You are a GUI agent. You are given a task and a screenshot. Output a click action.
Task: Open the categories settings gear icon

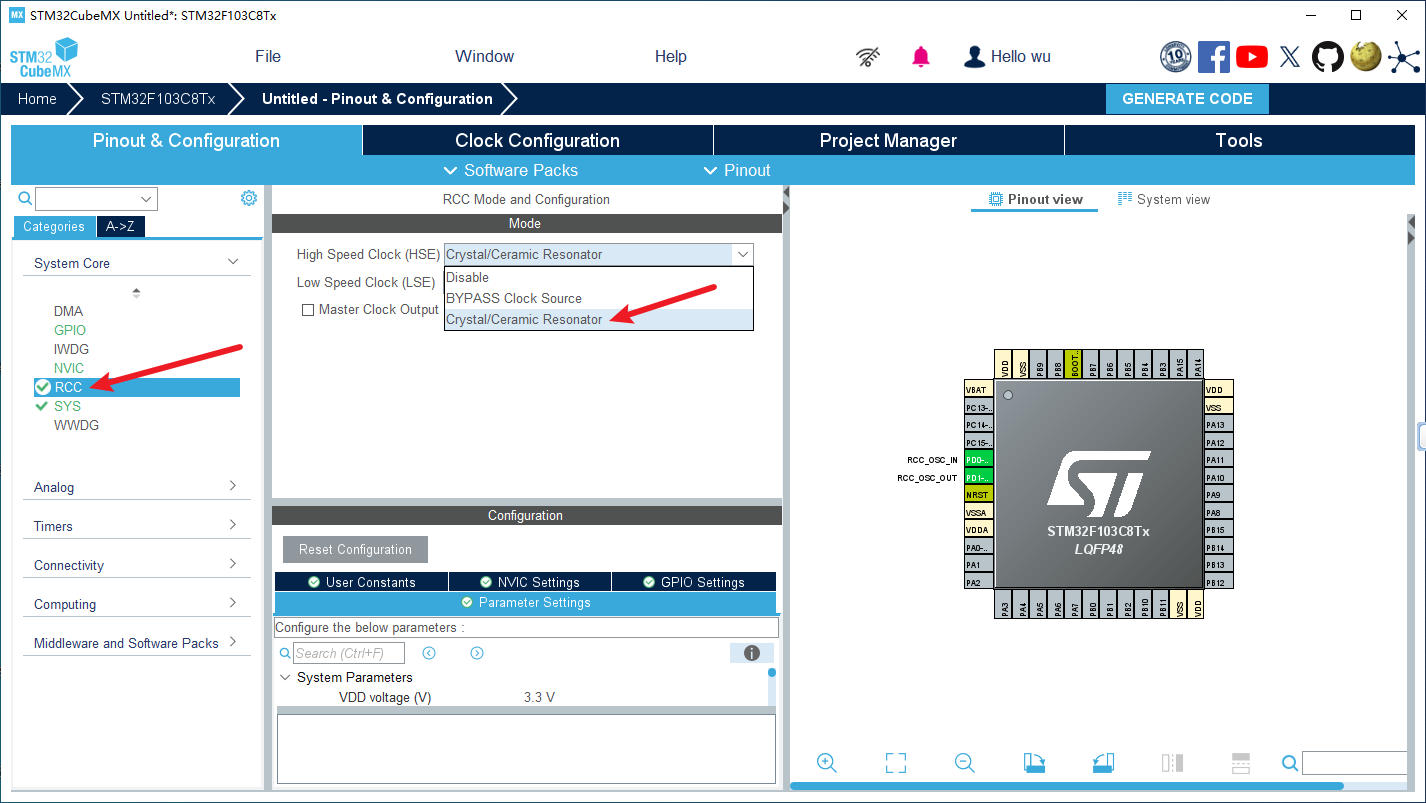[249, 198]
